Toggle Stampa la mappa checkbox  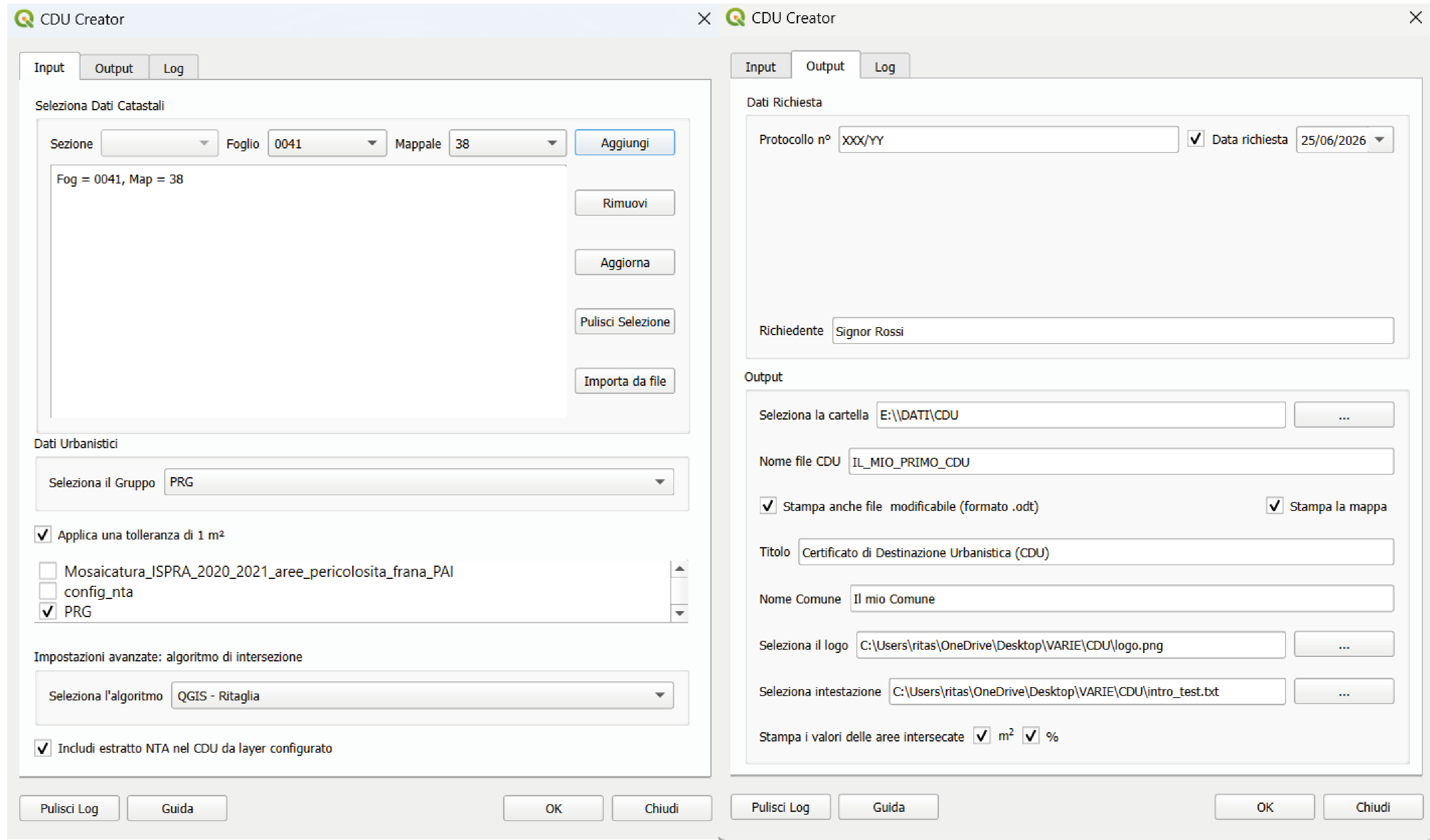click(1275, 505)
